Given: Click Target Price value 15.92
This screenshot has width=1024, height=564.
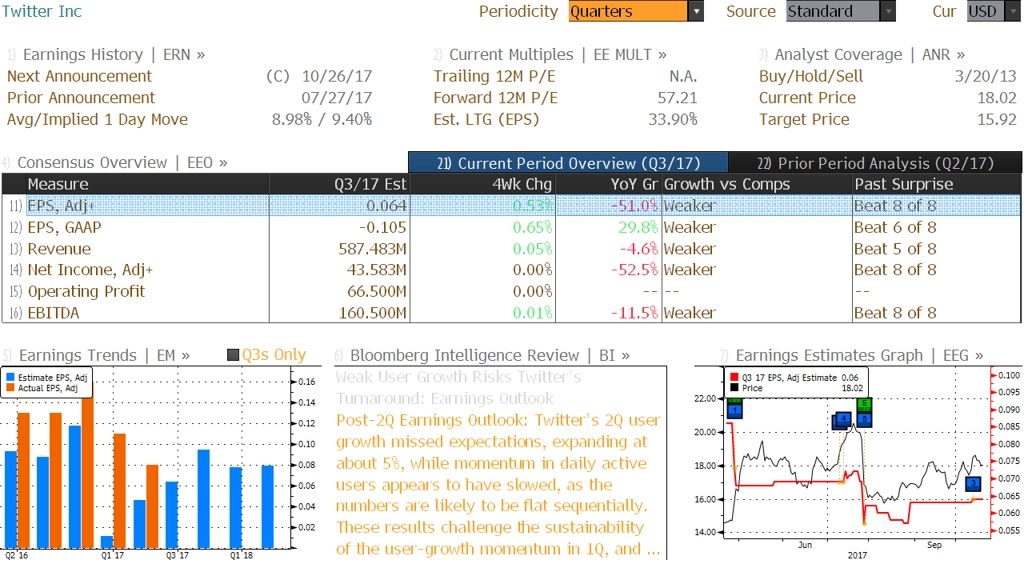Looking at the screenshot, I should [x=997, y=119].
